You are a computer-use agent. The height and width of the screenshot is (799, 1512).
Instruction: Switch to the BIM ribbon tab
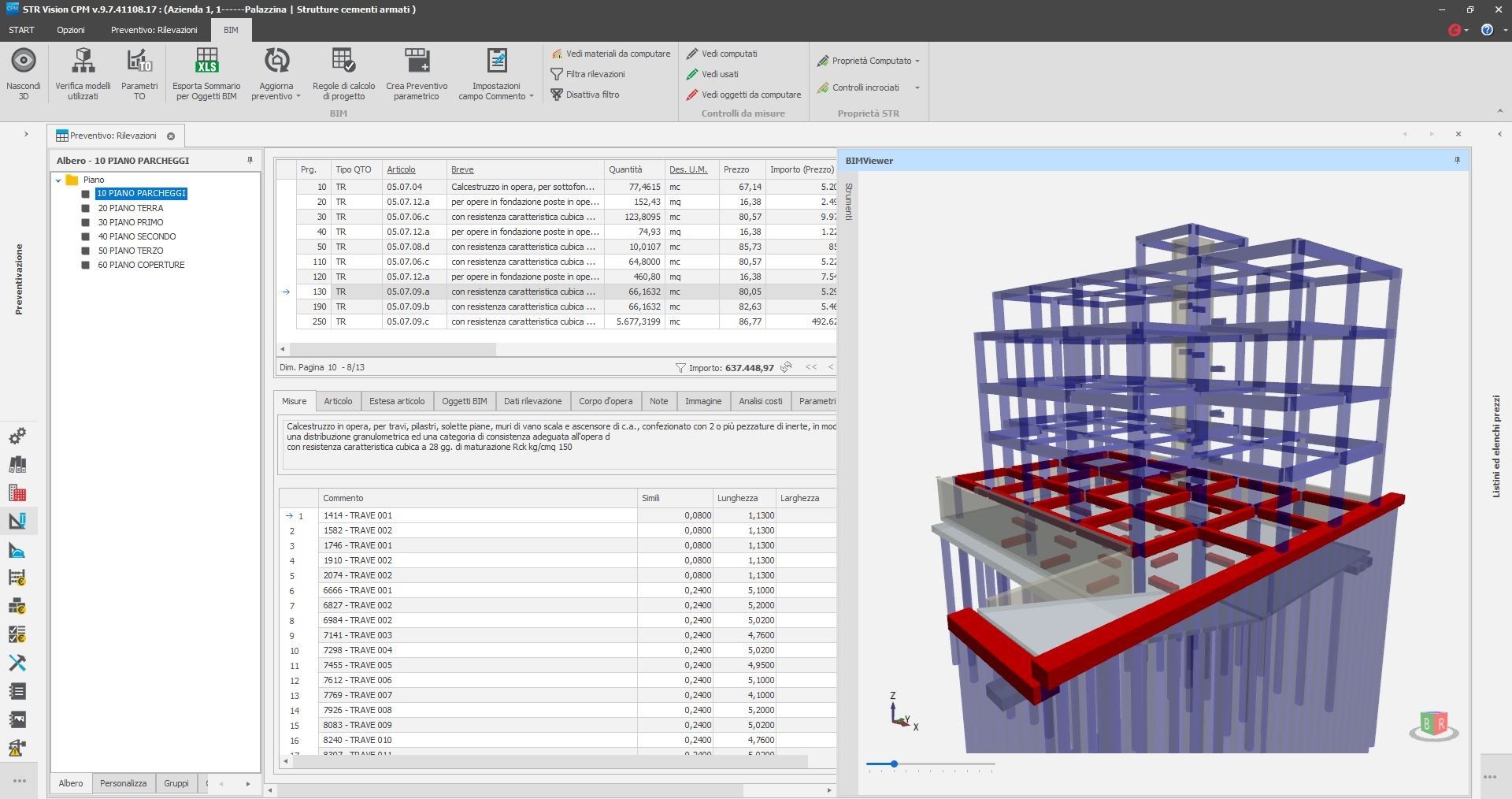click(231, 30)
